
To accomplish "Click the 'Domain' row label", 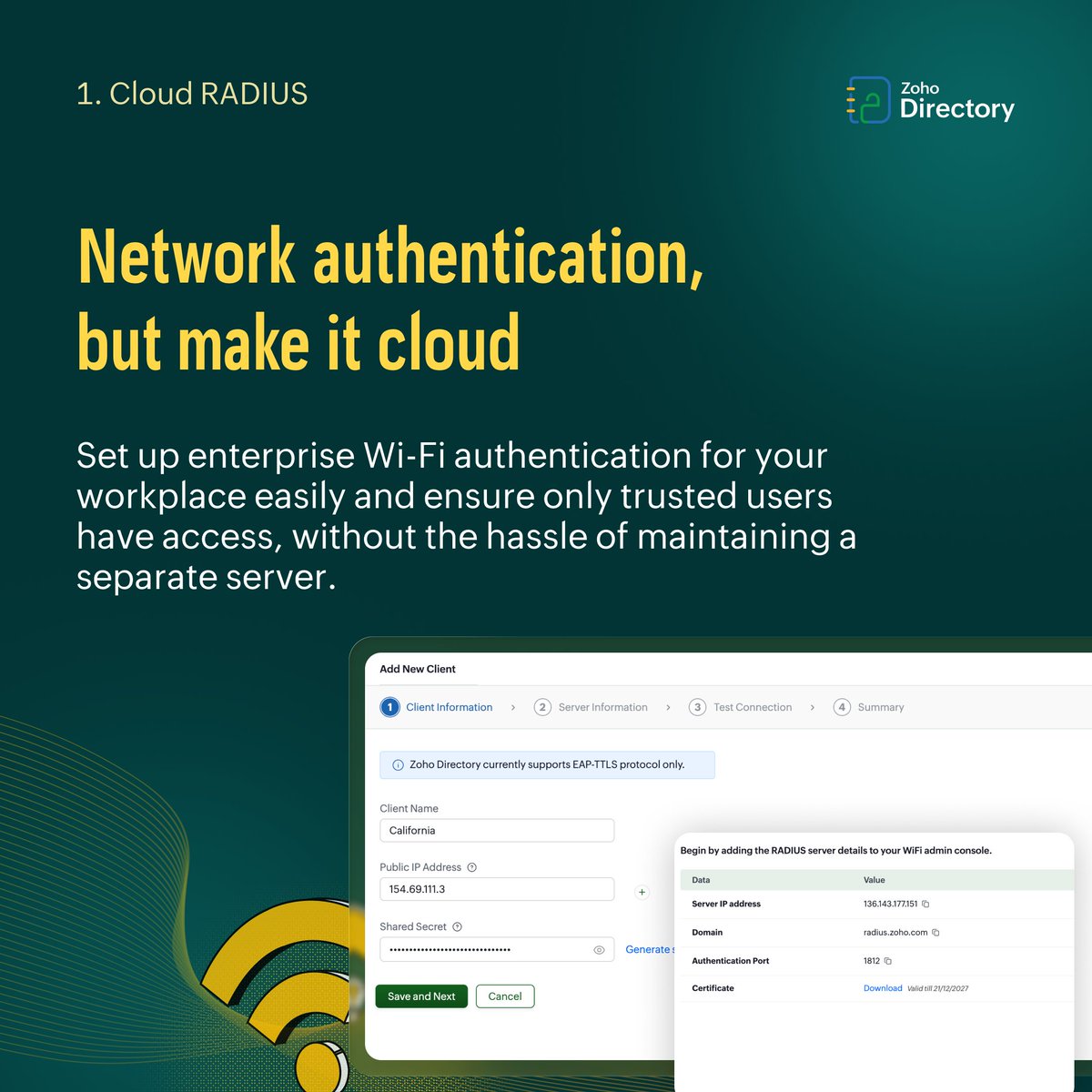I will coord(707,932).
